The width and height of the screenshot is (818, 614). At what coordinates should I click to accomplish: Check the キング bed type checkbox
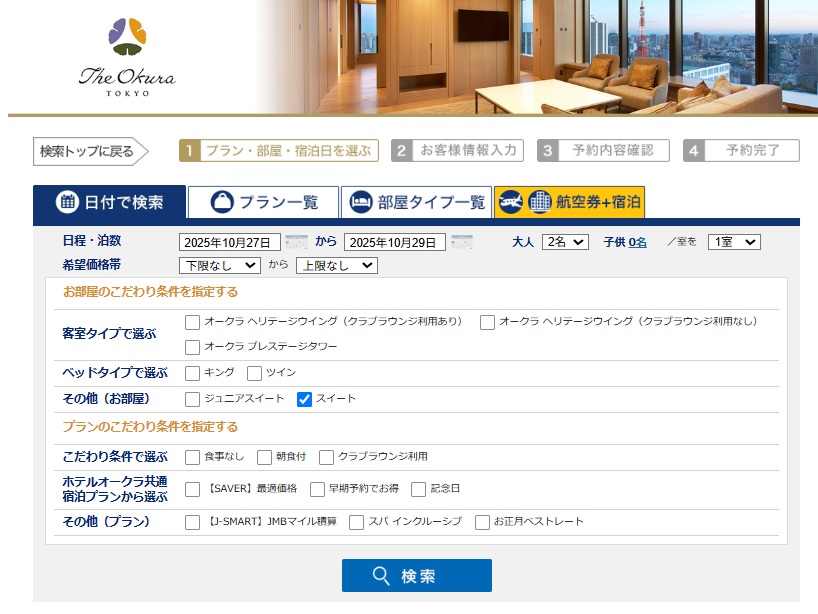pyautogui.click(x=193, y=373)
